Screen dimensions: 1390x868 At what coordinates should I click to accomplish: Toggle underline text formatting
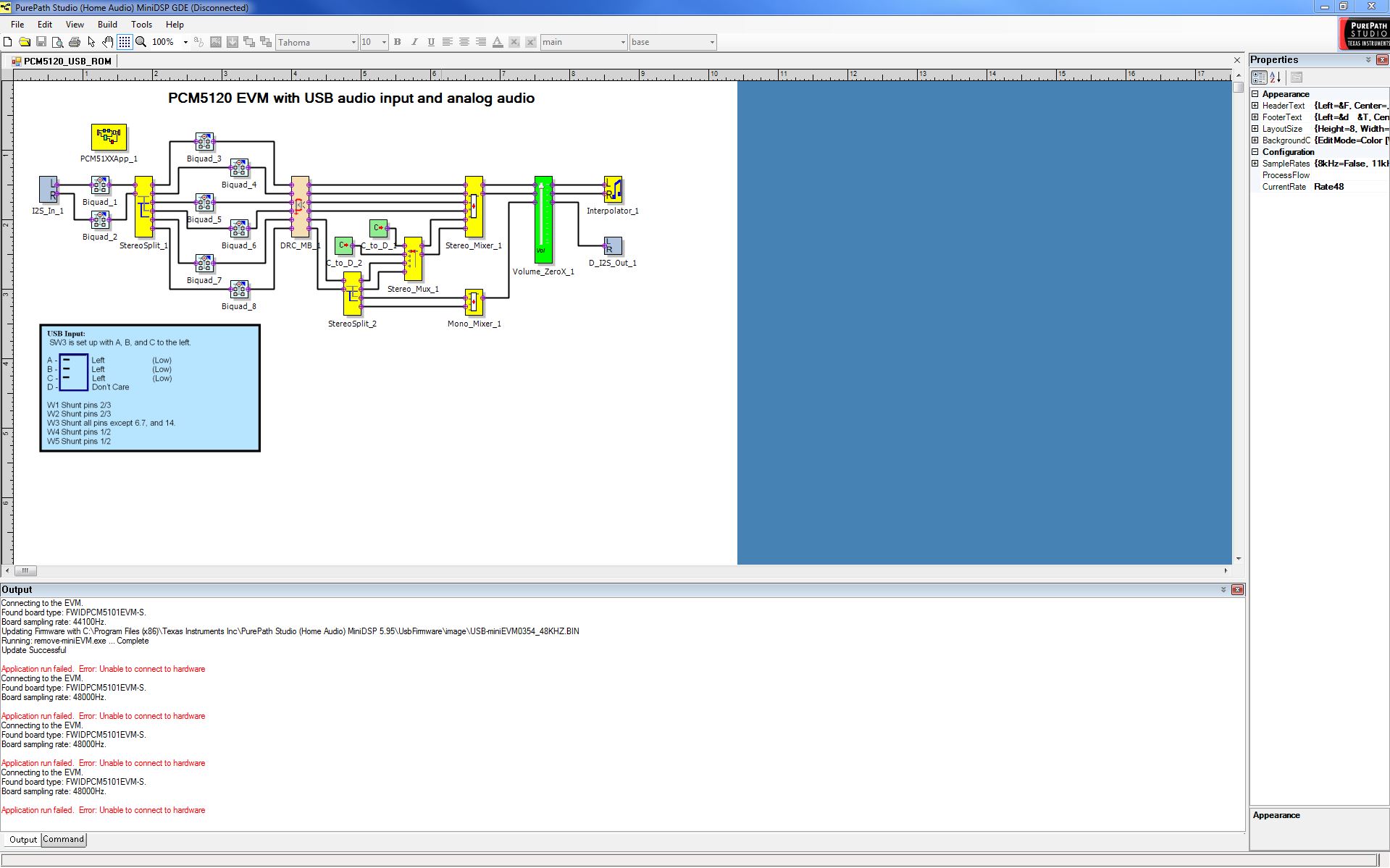click(431, 42)
